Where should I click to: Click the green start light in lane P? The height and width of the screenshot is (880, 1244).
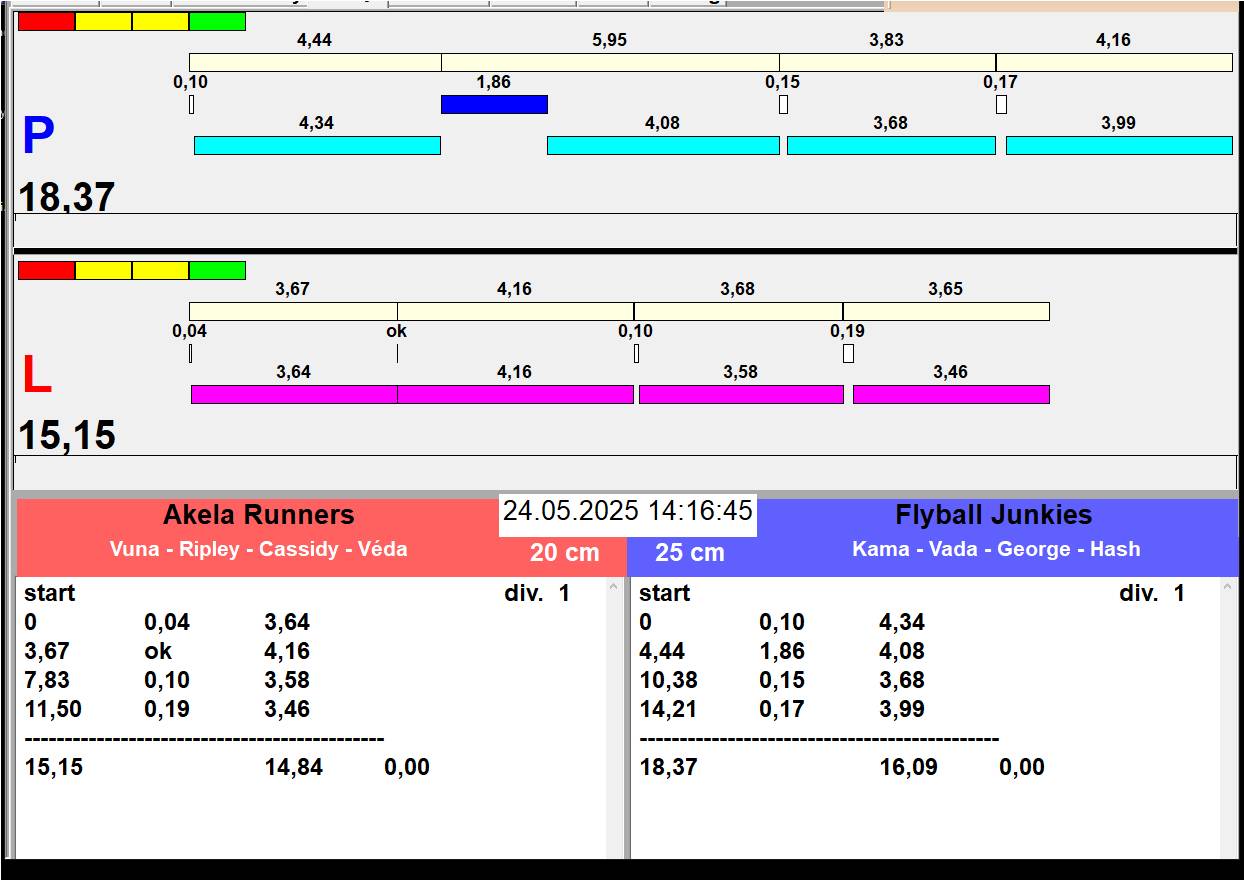click(217, 21)
